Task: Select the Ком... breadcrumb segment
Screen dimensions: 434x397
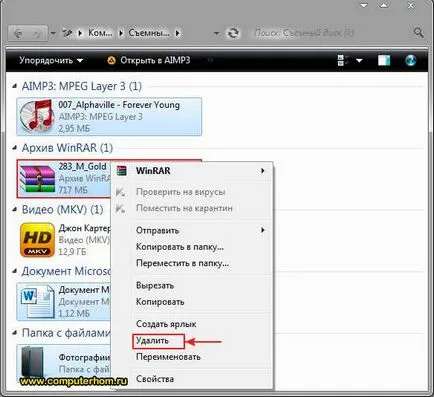Action: point(100,33)
